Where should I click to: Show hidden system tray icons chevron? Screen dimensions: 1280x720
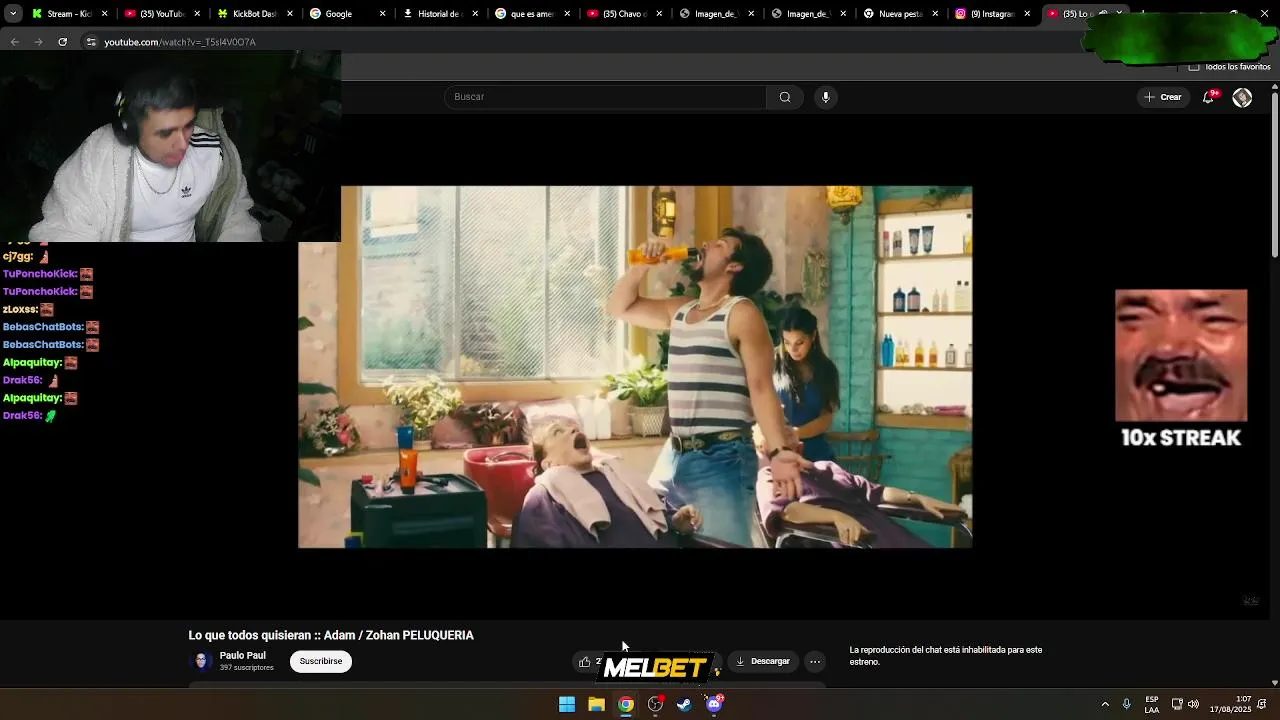click(x=1105, y=704)
